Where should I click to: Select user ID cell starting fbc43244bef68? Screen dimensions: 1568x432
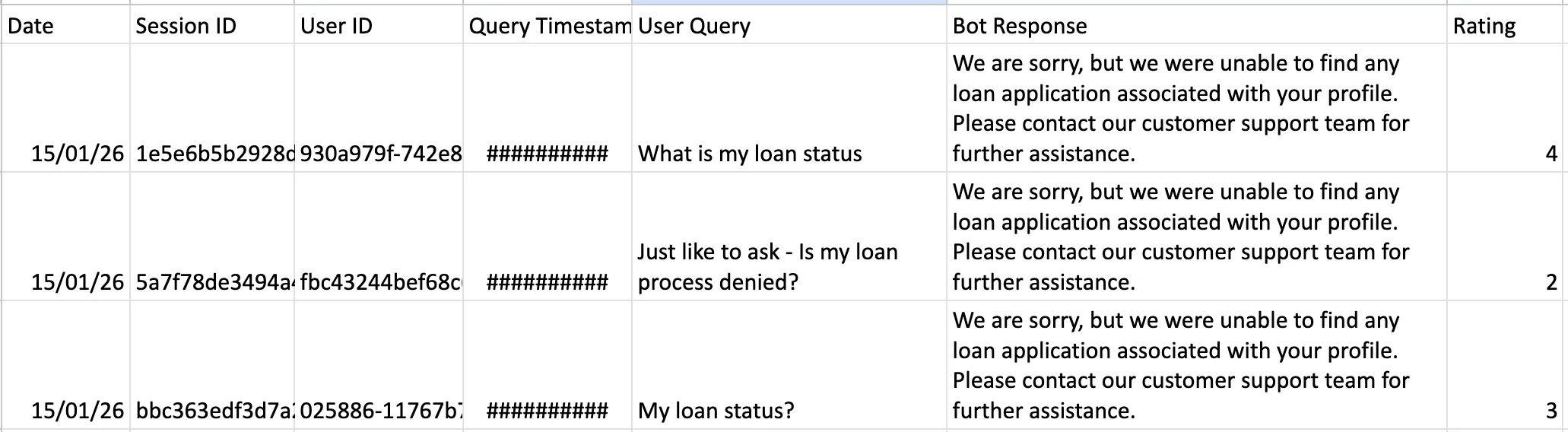pyautogui.click(x=379, y=237)
